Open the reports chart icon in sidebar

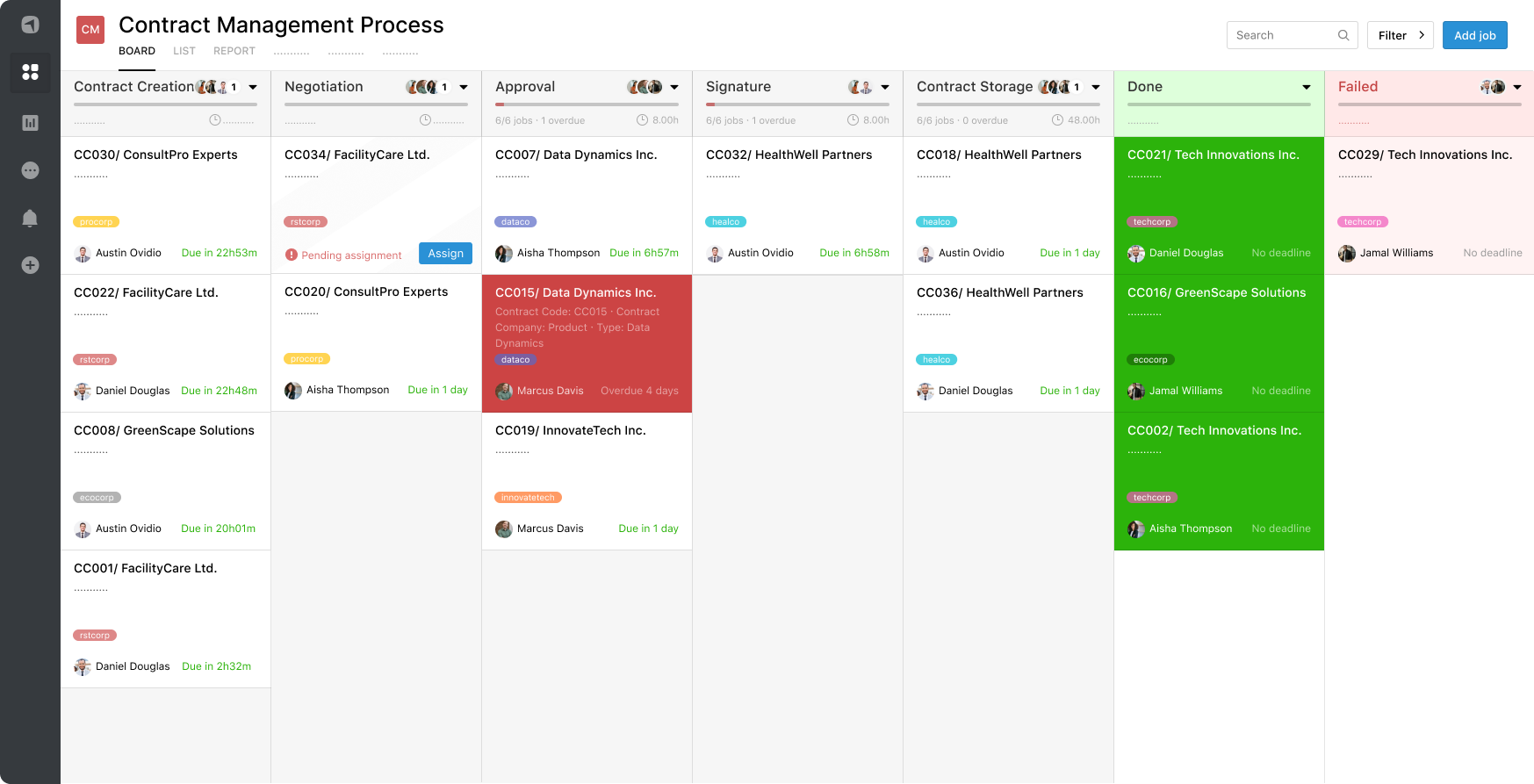point(30,123)
